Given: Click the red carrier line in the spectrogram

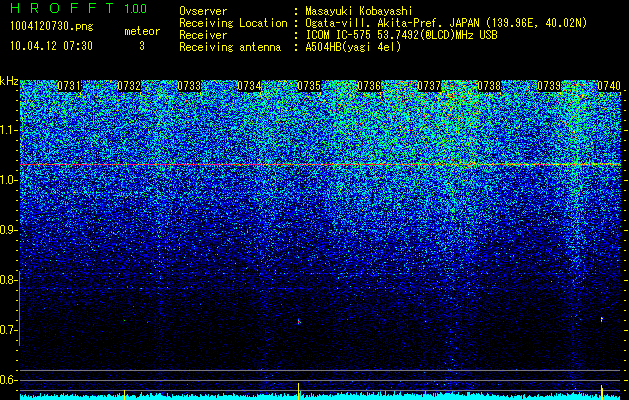Looking at the screenshot, I should 321,164.
